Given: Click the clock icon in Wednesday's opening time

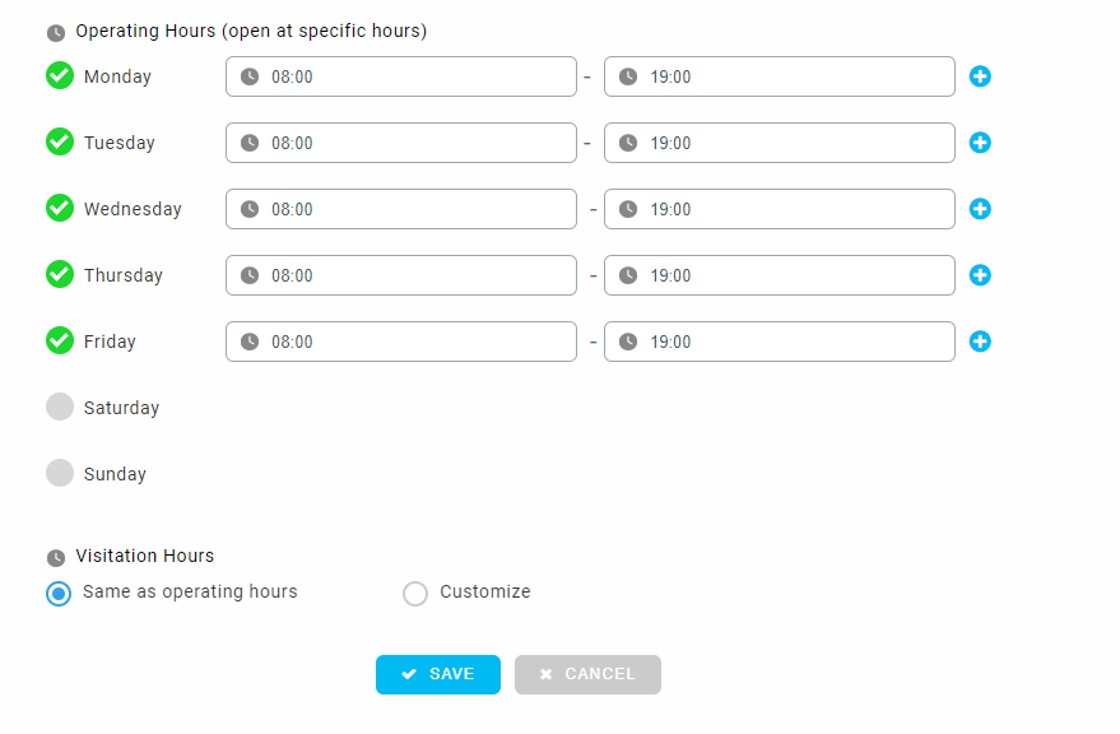Looking at the screenshot, I should (250, 209).
